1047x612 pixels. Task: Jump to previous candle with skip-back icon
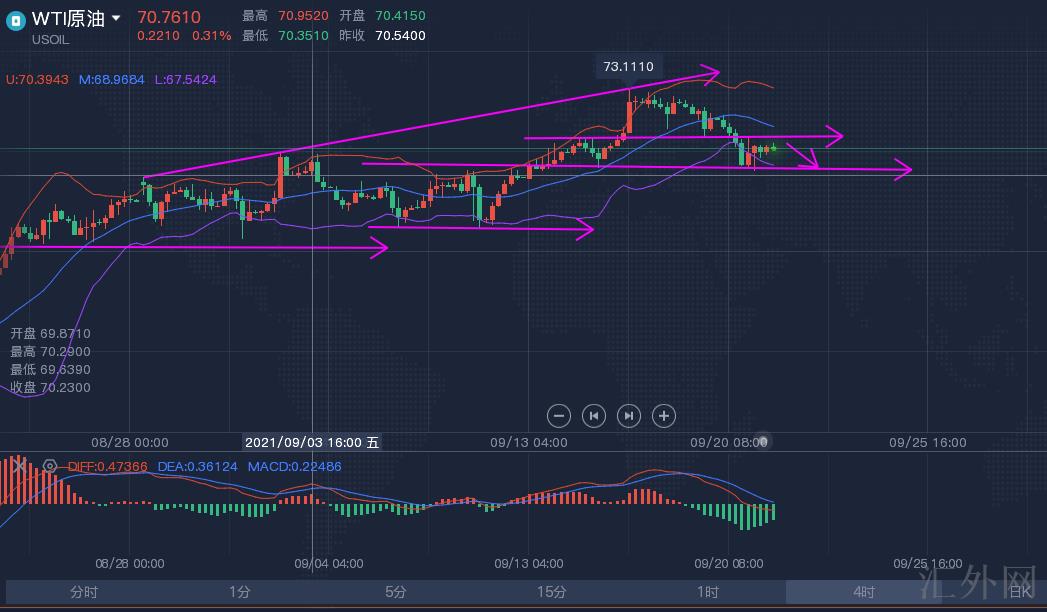(x=594, y=415)
